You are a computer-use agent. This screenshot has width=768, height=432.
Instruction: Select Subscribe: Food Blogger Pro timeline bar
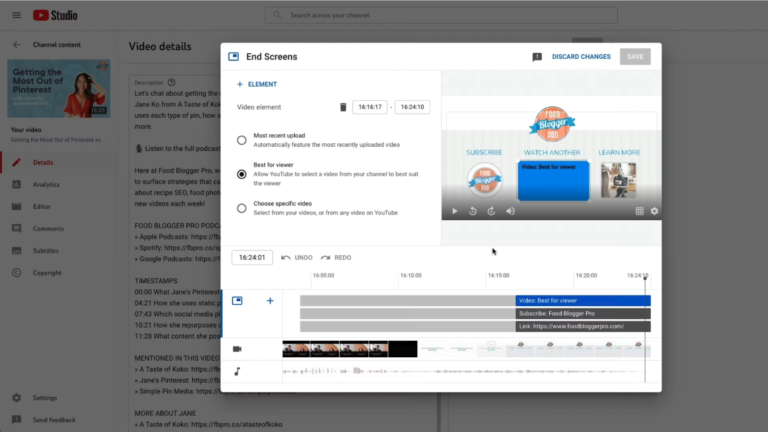[583, 313]
